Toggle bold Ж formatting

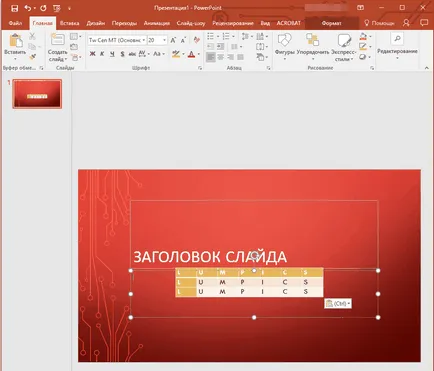(x=93, y=54)
